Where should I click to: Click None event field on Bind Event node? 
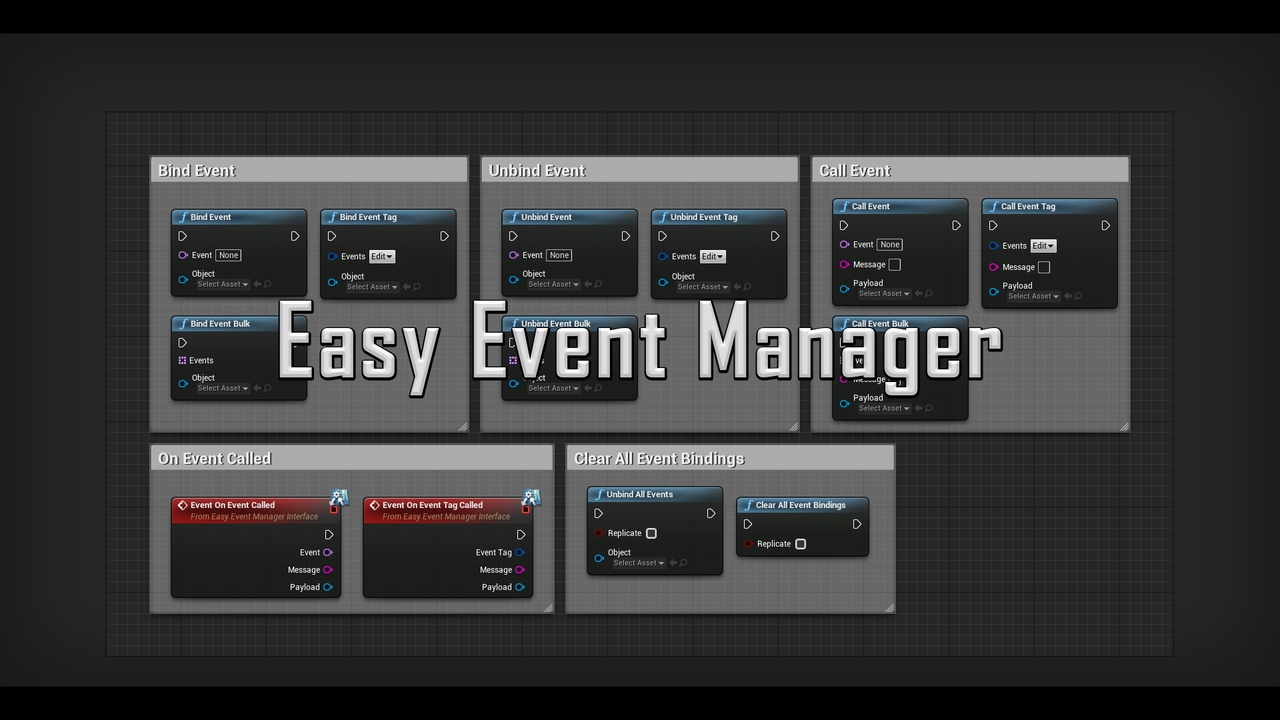point(229,255)
